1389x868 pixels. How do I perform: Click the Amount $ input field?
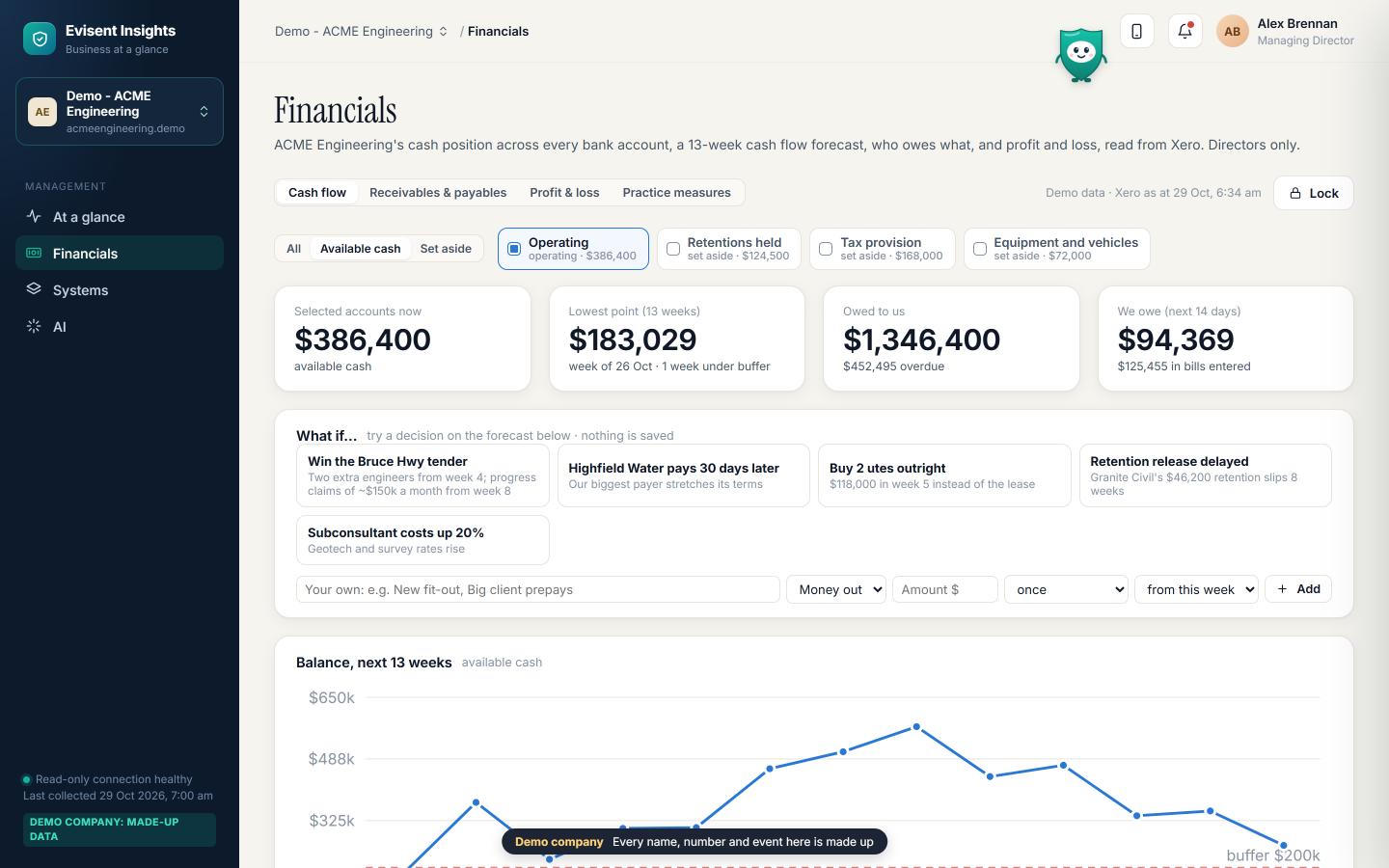click(x=945, y=589)
